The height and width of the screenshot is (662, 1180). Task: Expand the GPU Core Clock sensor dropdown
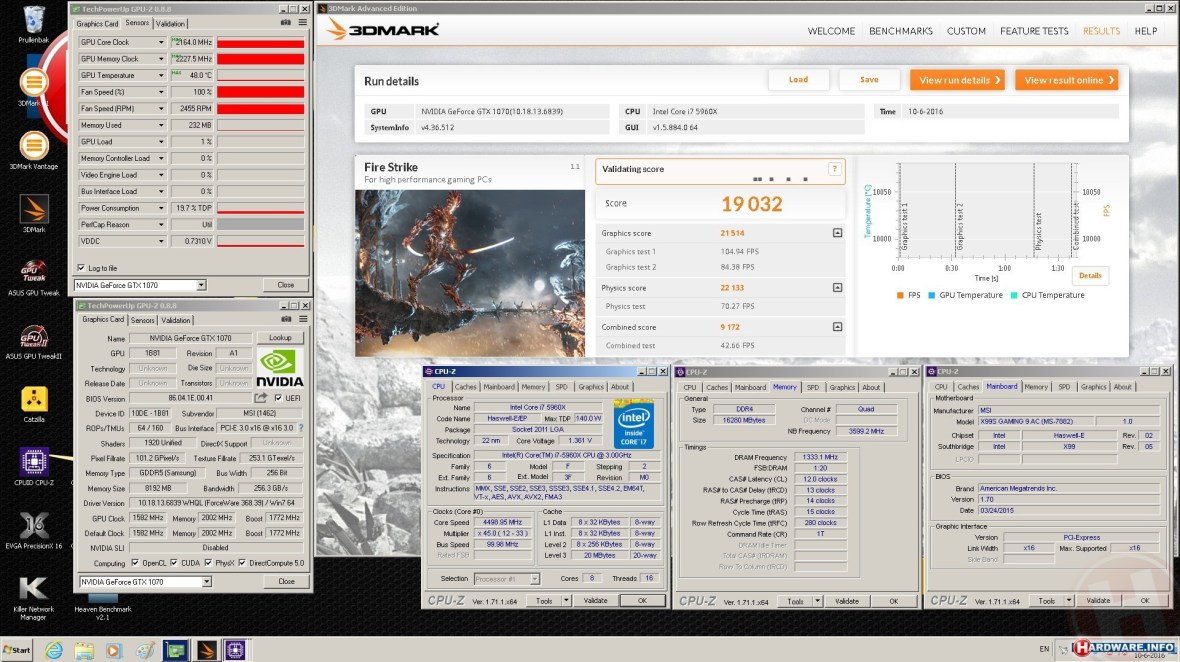[x=161, y=42]
